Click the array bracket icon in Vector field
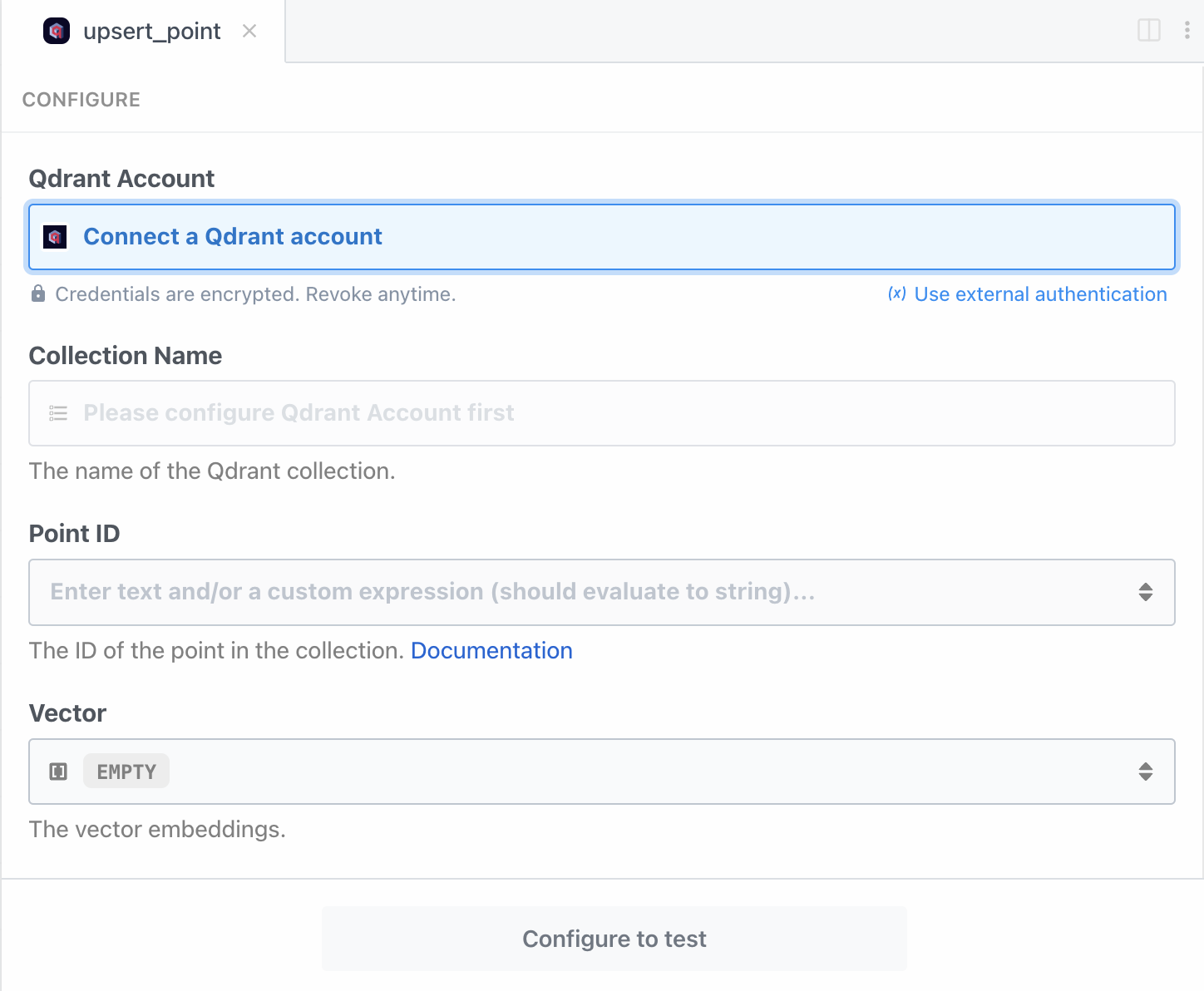 click(57, 772)
